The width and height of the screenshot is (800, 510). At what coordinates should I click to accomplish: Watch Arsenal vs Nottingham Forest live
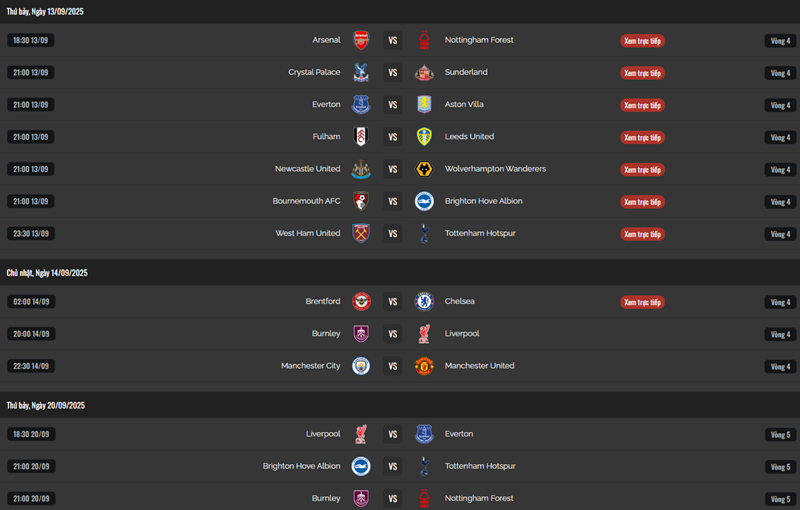click(x=642, y=41)
